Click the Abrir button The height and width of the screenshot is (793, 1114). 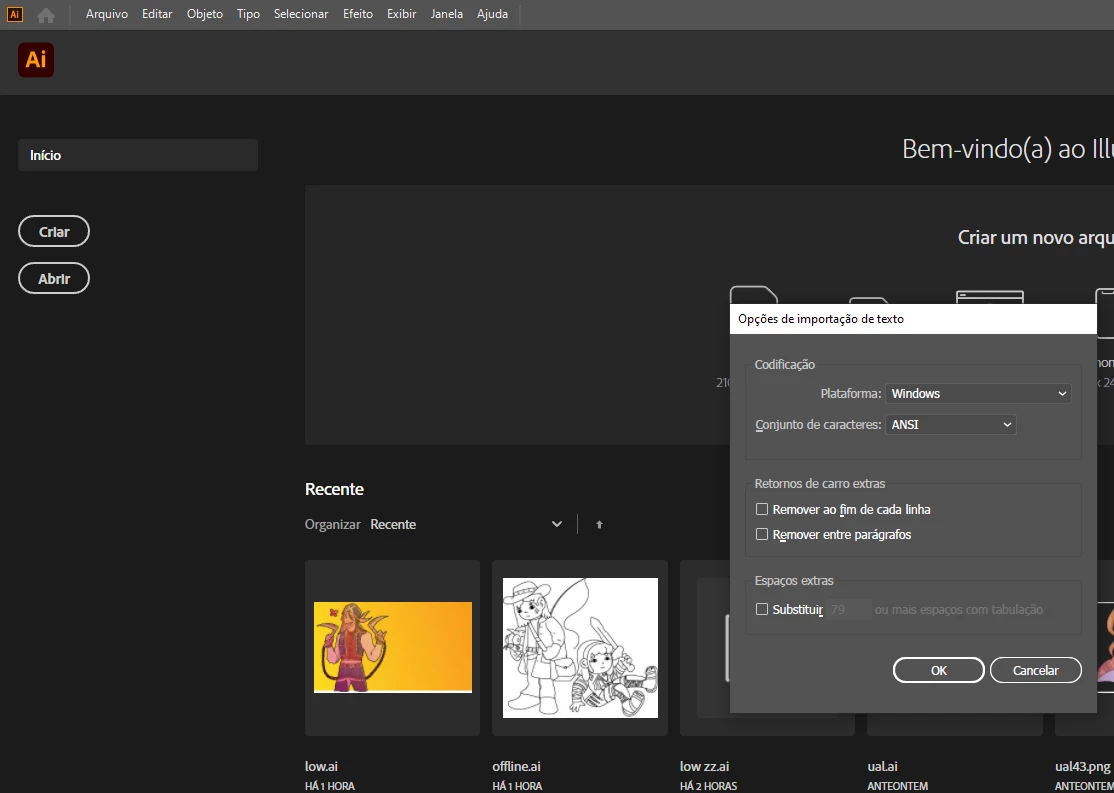pos(54,279)
